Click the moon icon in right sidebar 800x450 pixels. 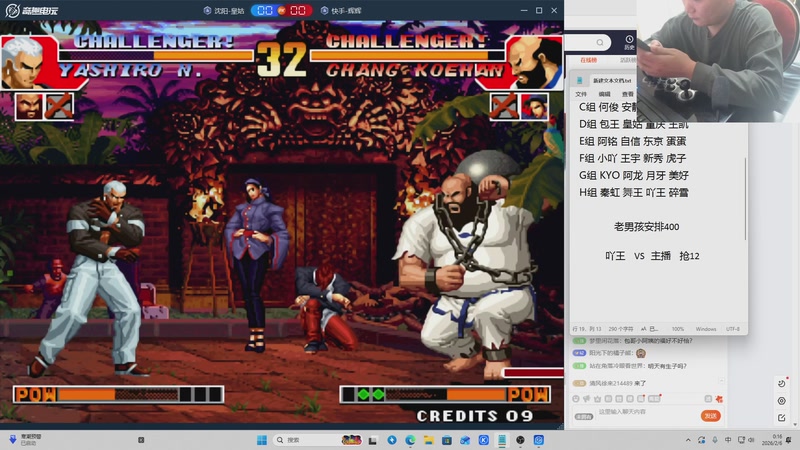tap(782, 384)
